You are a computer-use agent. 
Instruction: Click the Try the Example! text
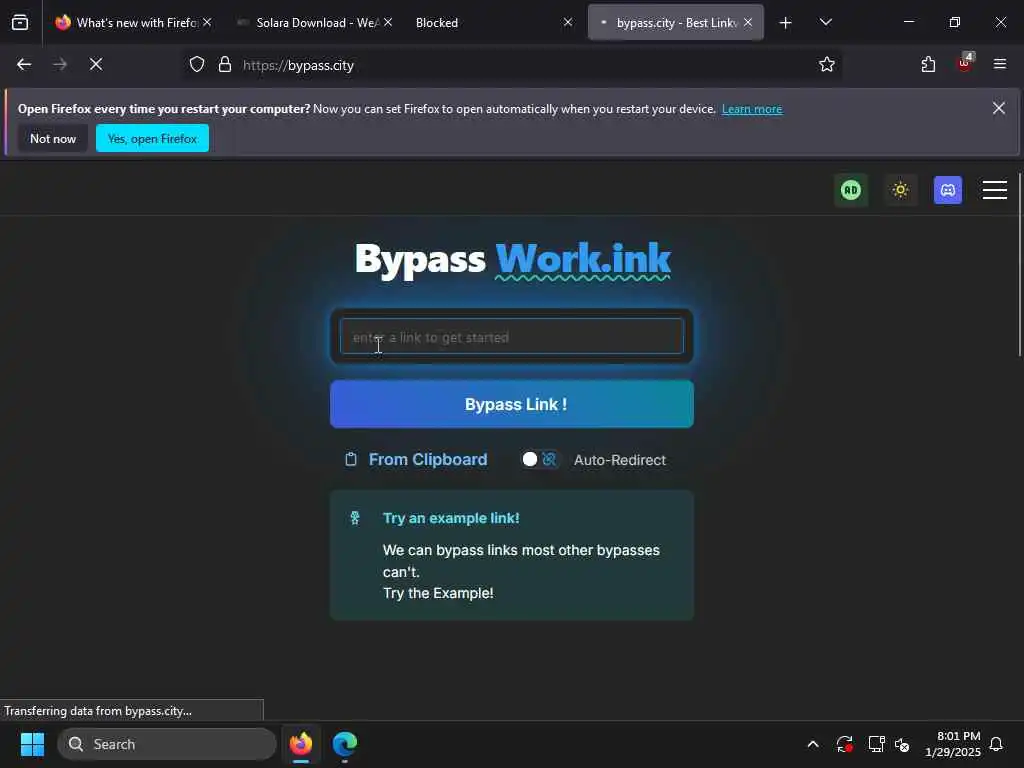(438, 593)
